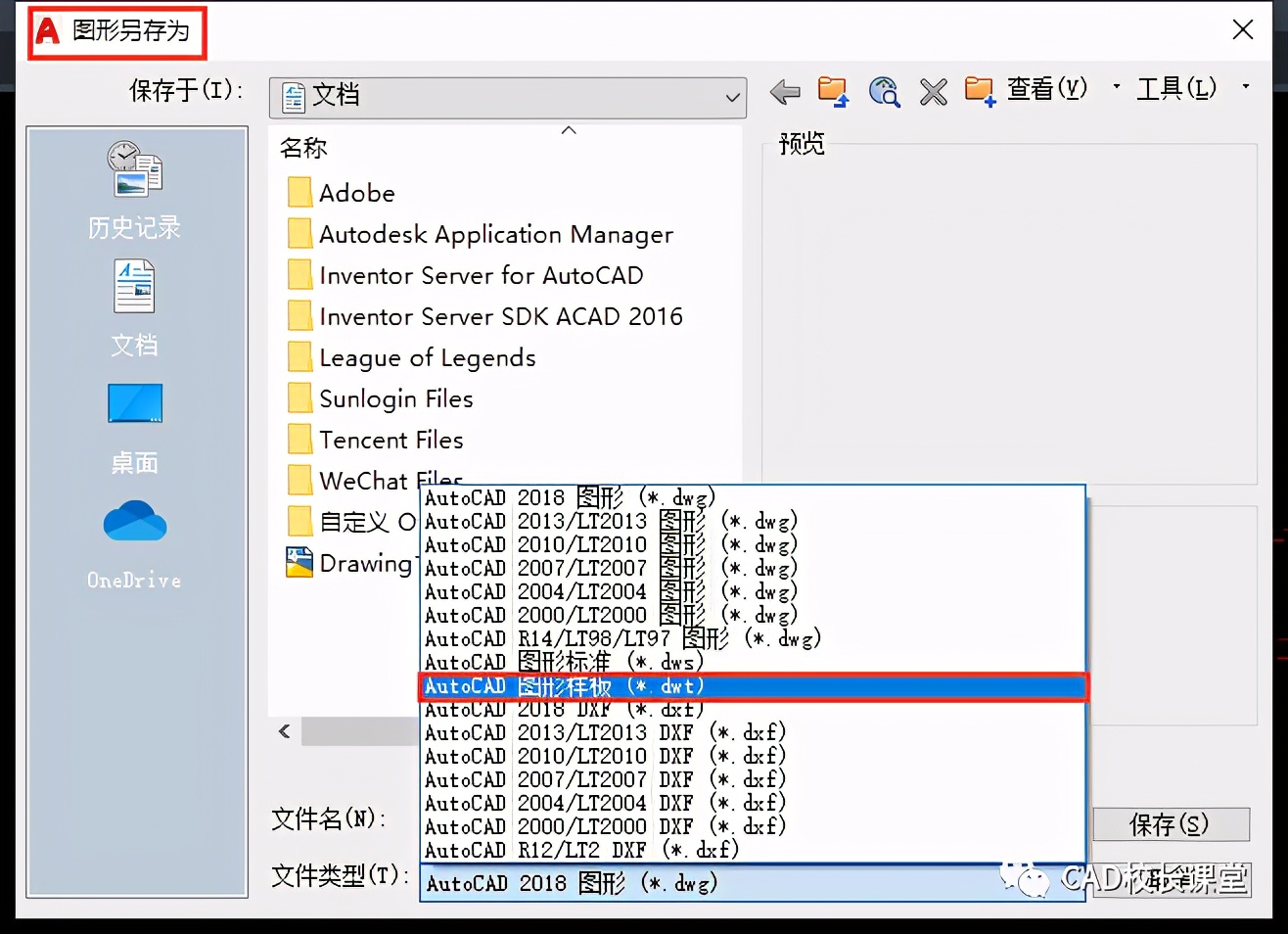The width and height of the screenshot is (1288, 934).
Task: Open the 桌面 sidebar shortcut
Action: (135, 429)
